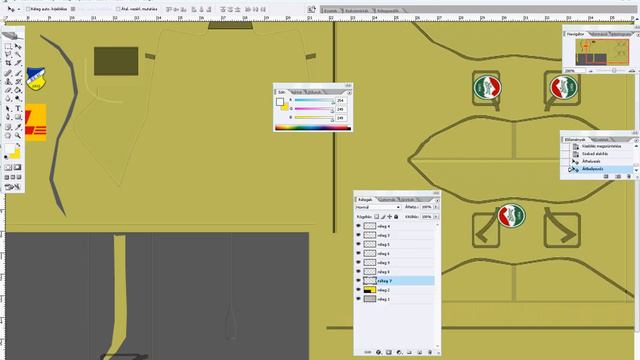The image size is (640, 360).
Task: Select the Eraser tool
Action: (x=8, y=90)
